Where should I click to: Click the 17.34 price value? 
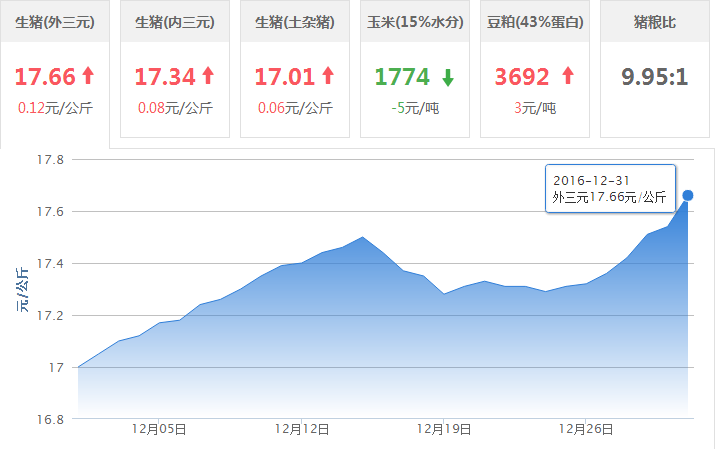tap(165, 77)
